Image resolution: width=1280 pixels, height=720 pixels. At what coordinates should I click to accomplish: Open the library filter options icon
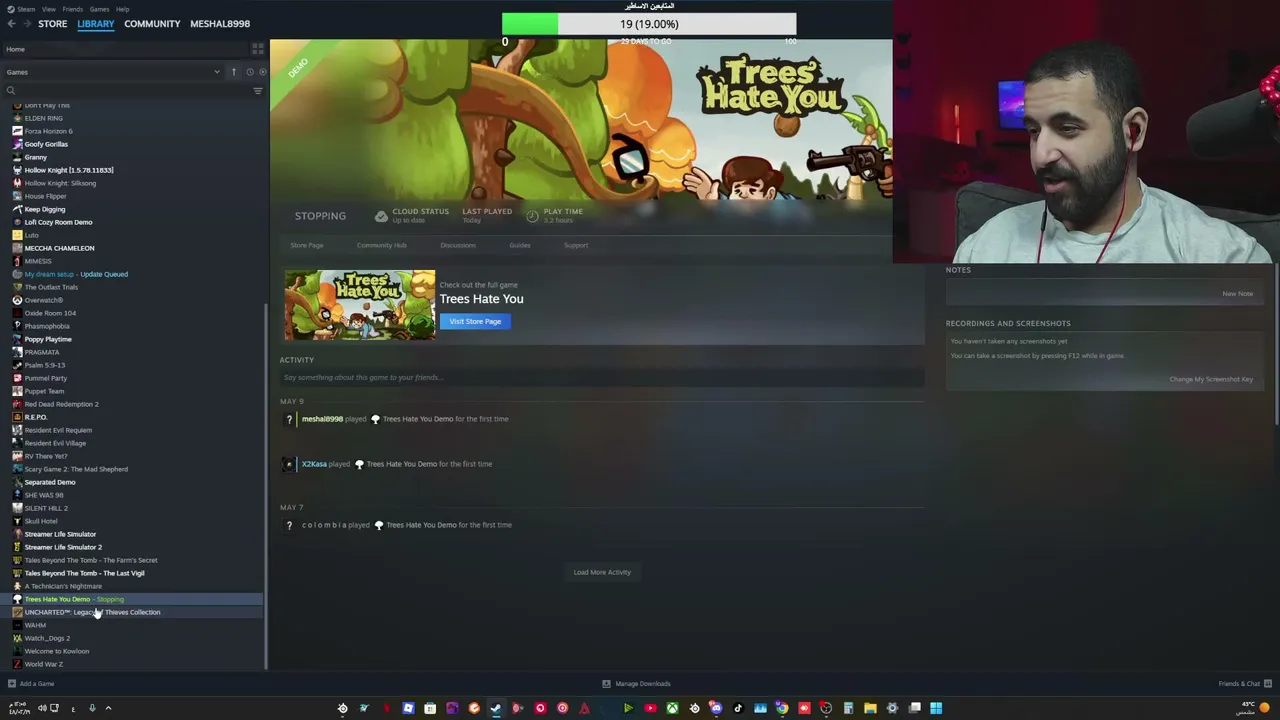pos(258,91)
